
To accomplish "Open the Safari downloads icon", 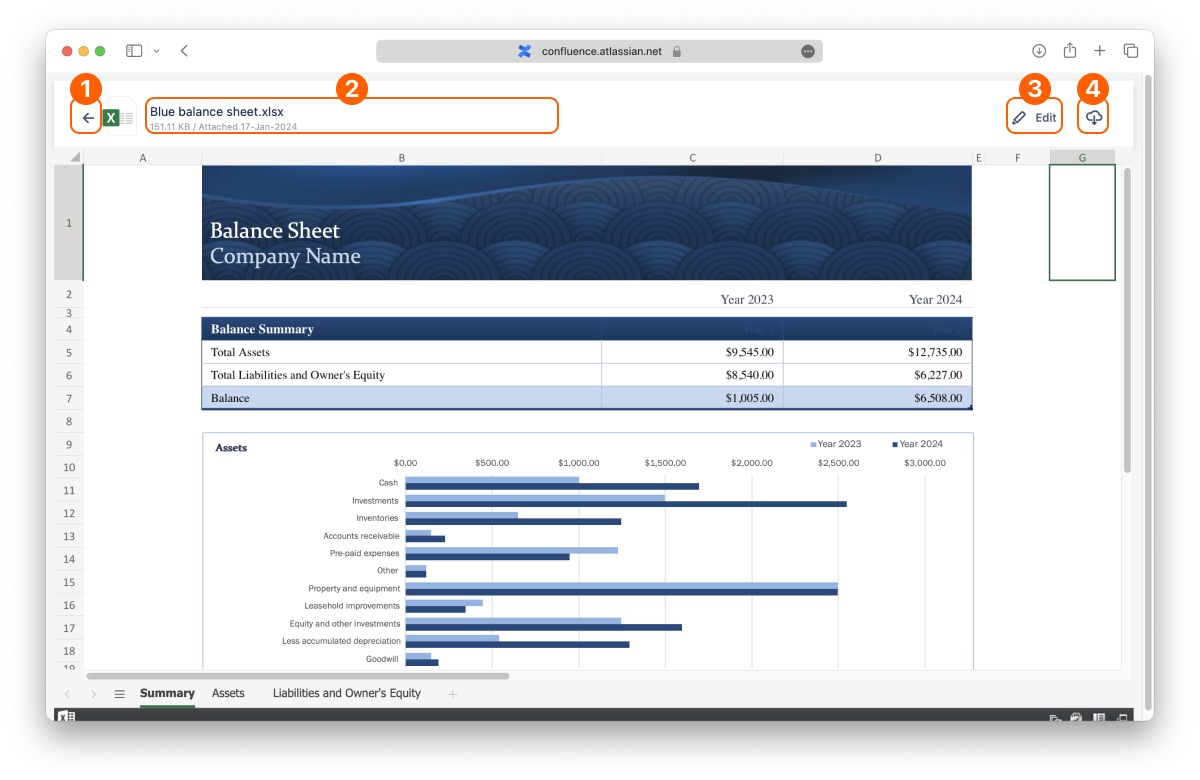I will 1039,51.
